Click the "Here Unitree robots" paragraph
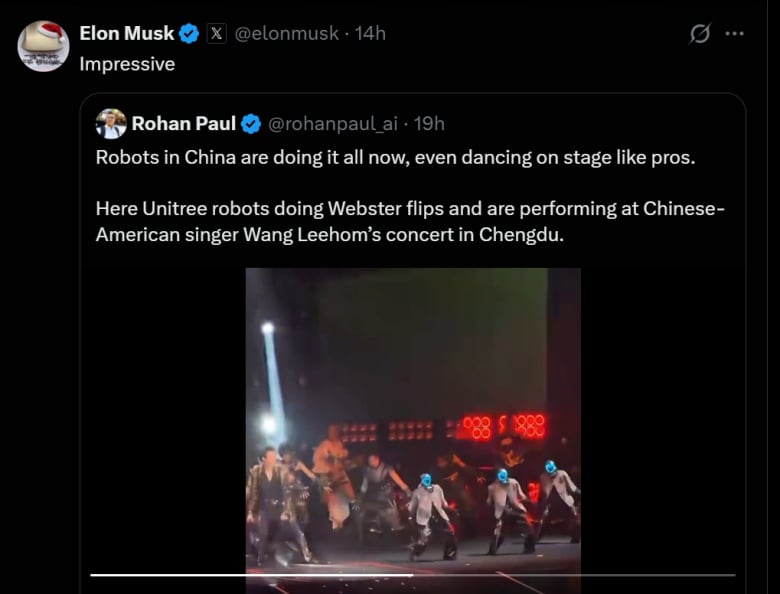 pyautogui.click(x=408, y=222)
